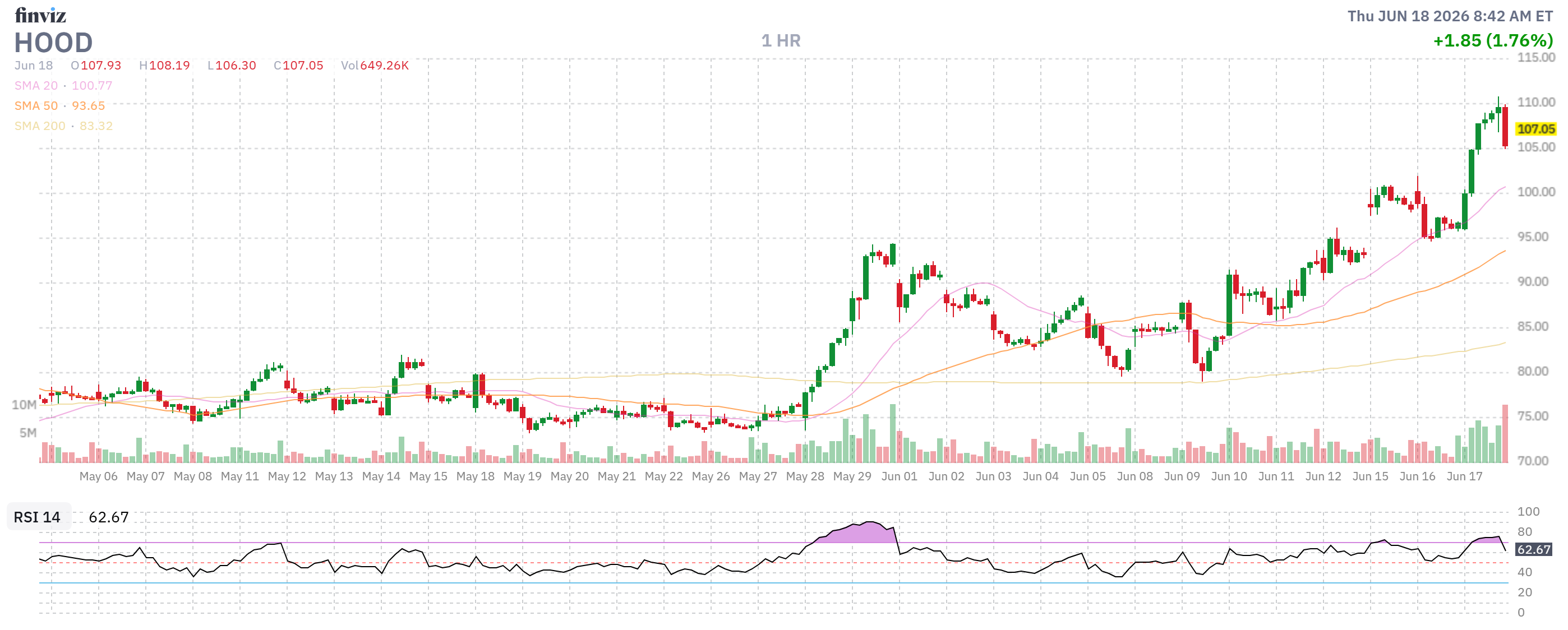Click the May 22 date axis label
1568x630 pixels.
tap(663, 477)
